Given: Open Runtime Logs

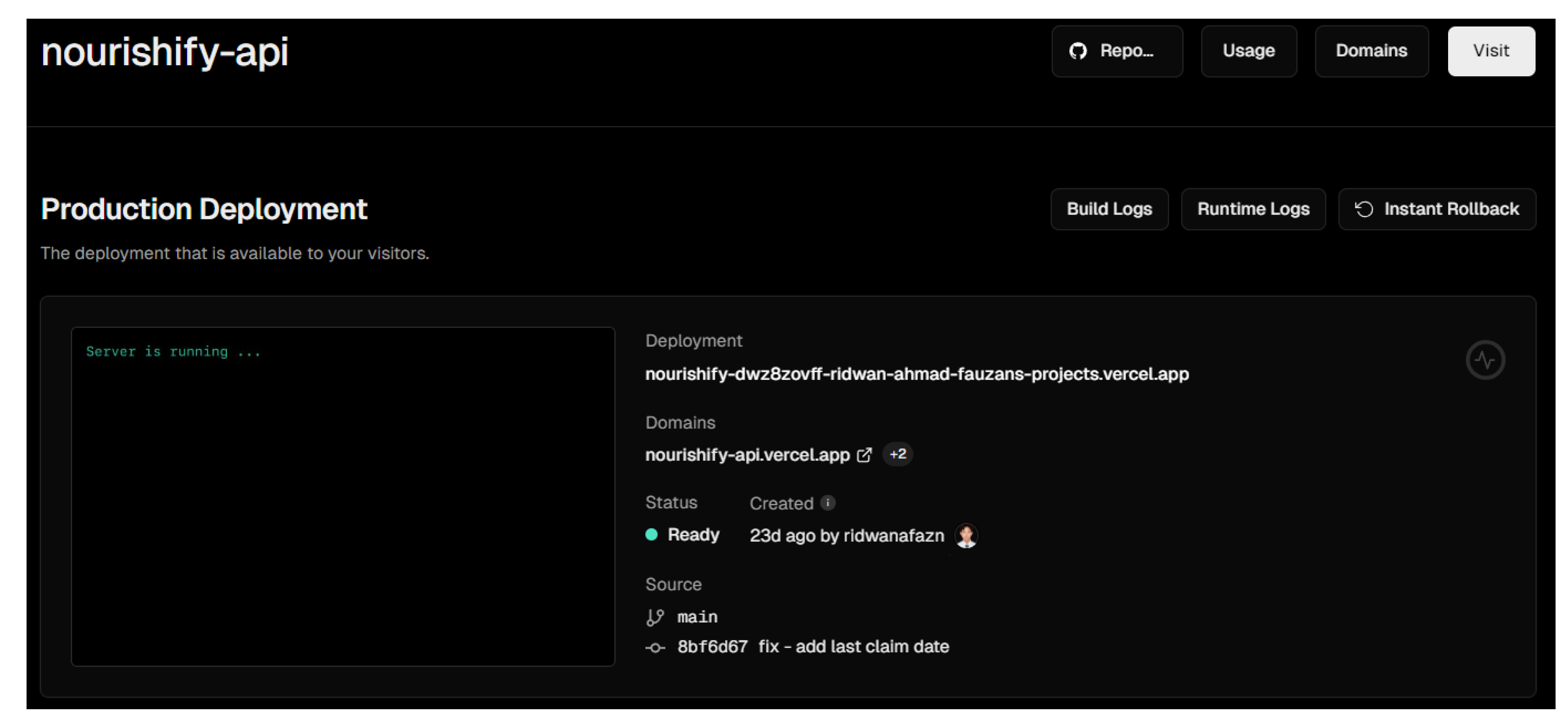Looking at the screenshot, I should (1253, 209).
